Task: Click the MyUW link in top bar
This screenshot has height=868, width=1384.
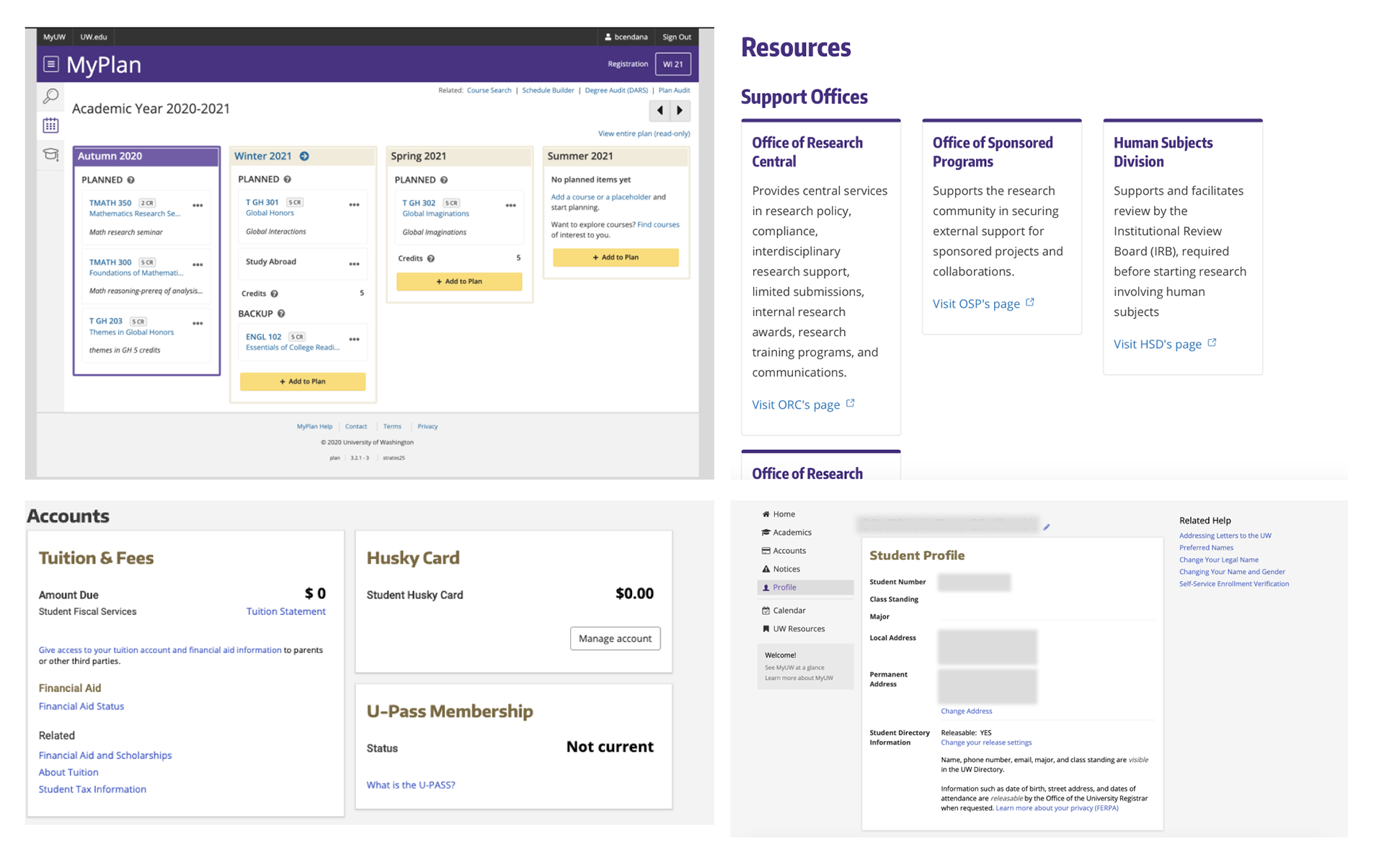Action: click(x=54, y=37)
